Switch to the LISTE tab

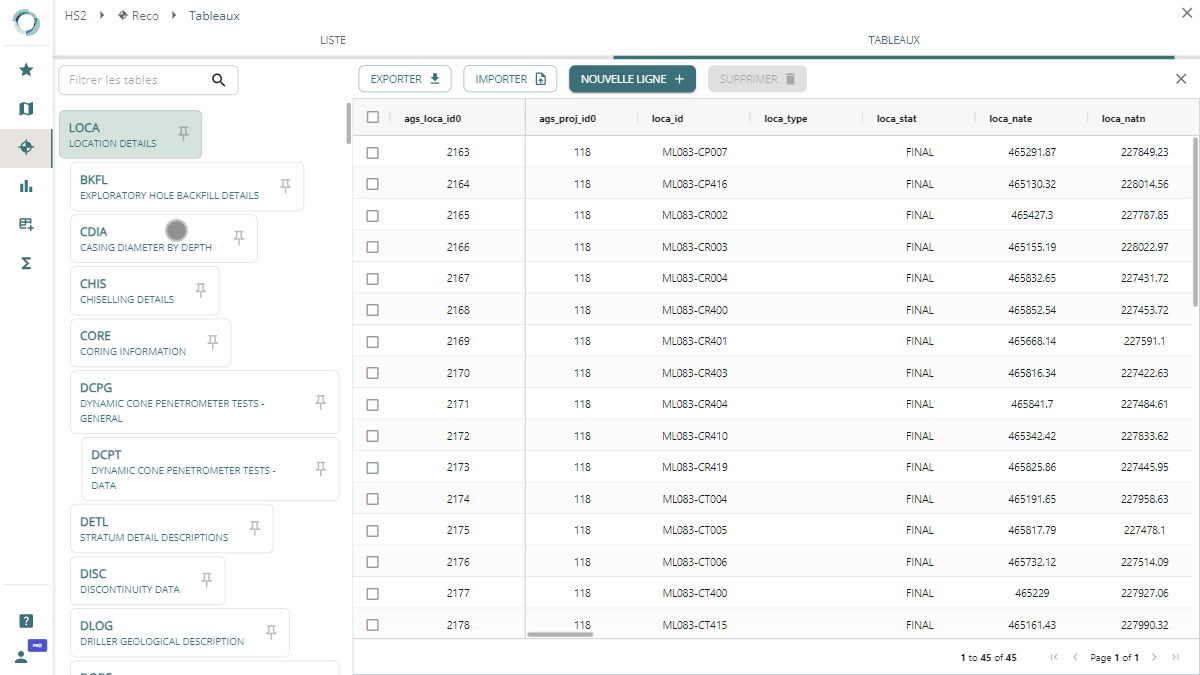333,41
